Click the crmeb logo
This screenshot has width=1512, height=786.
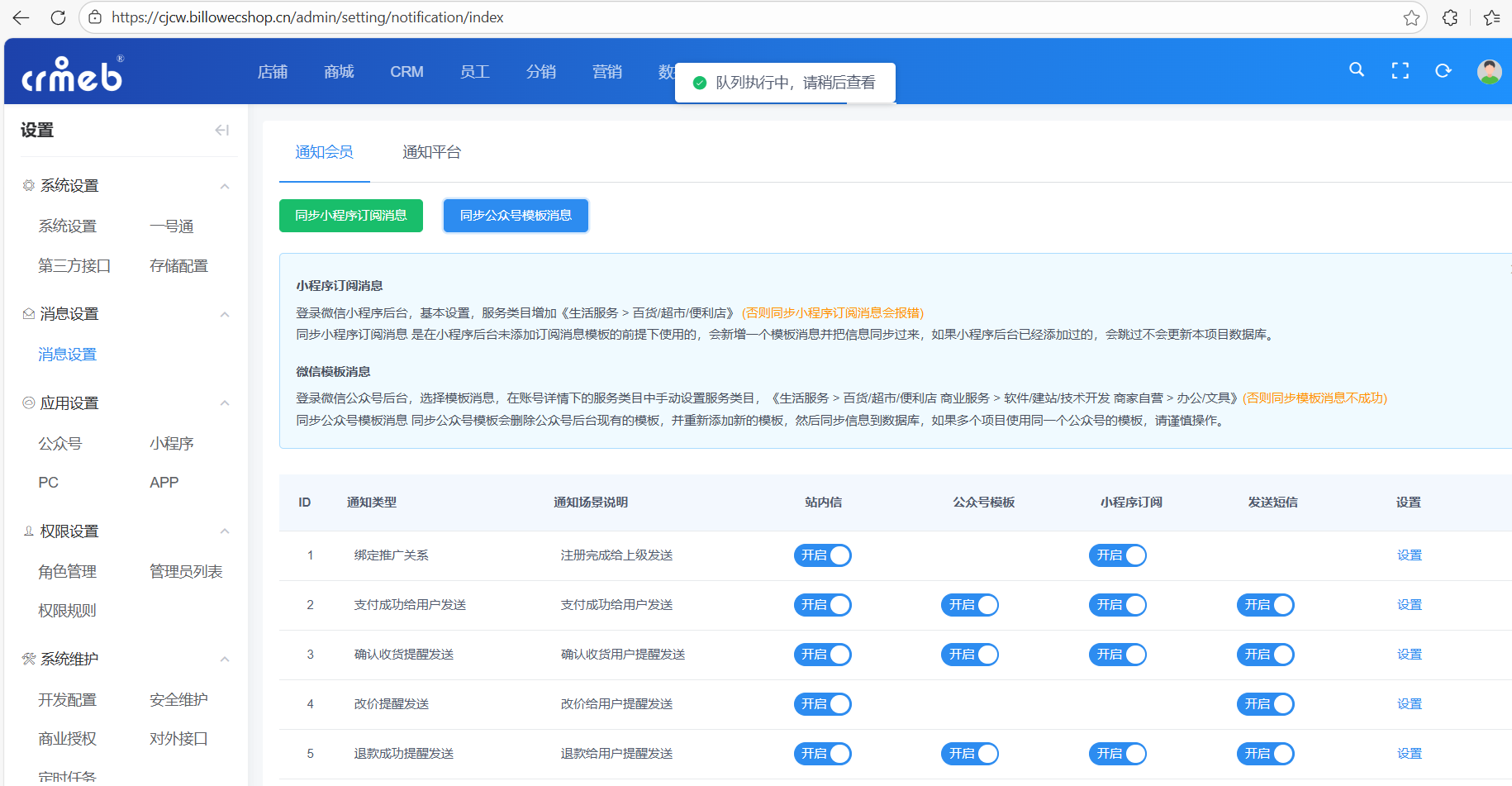73,74
